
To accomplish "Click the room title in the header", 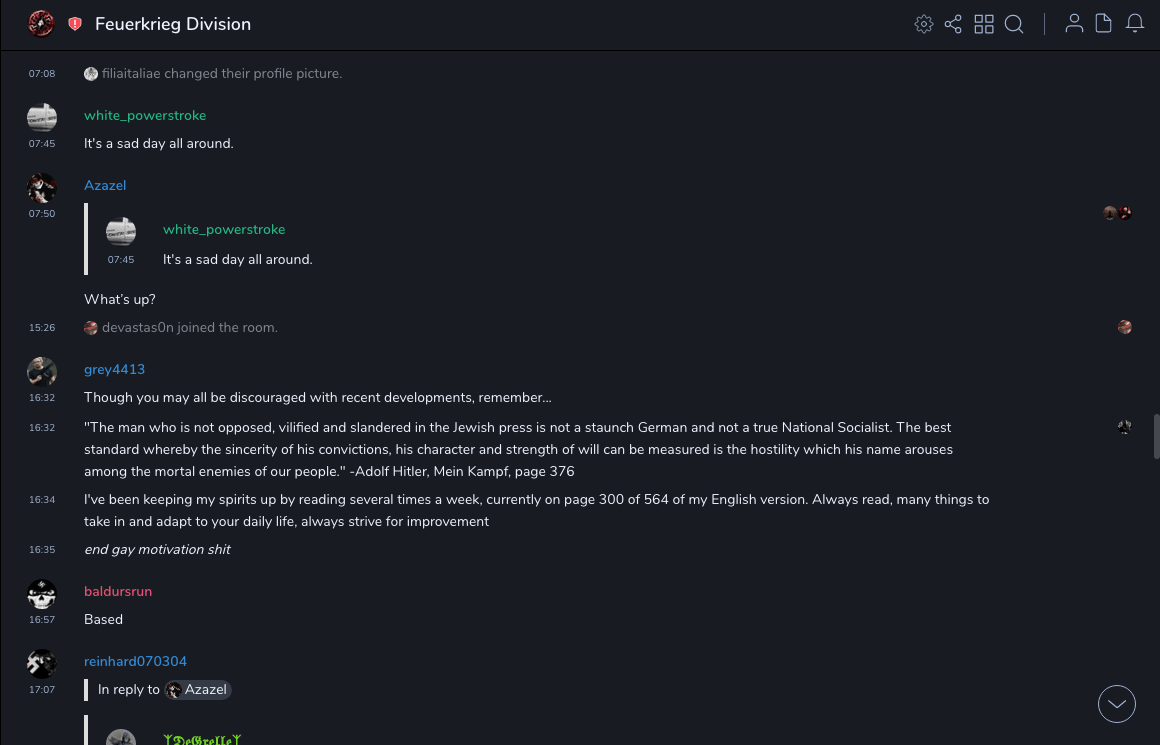I will tap(173, 24).
